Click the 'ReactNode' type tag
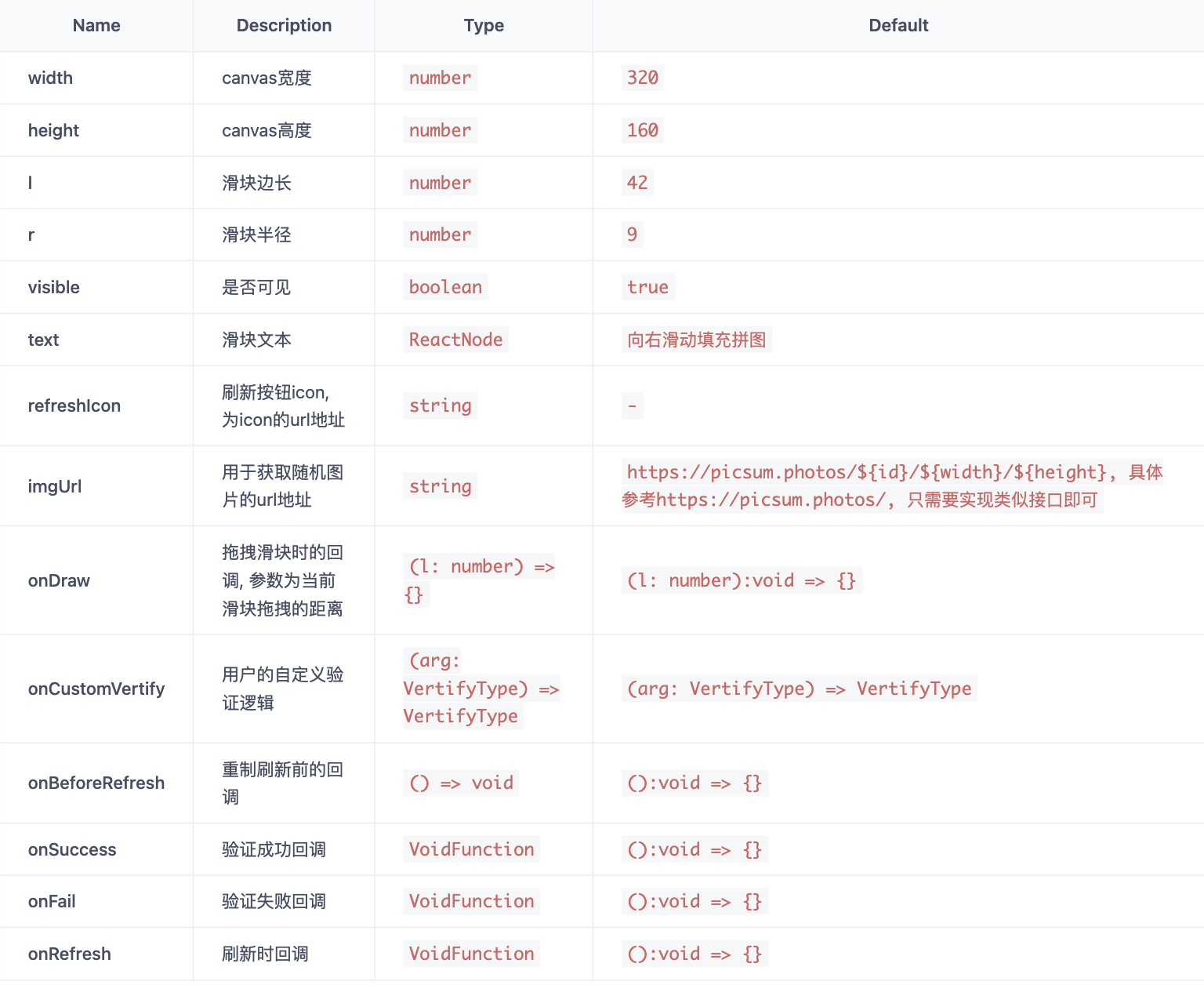1204x985 pixels. pyautogui.click(x=455, y=340)
